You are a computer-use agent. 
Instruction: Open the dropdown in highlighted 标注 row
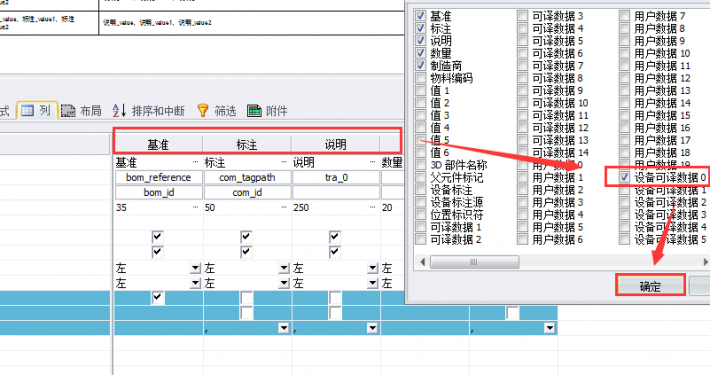point(284,328)
